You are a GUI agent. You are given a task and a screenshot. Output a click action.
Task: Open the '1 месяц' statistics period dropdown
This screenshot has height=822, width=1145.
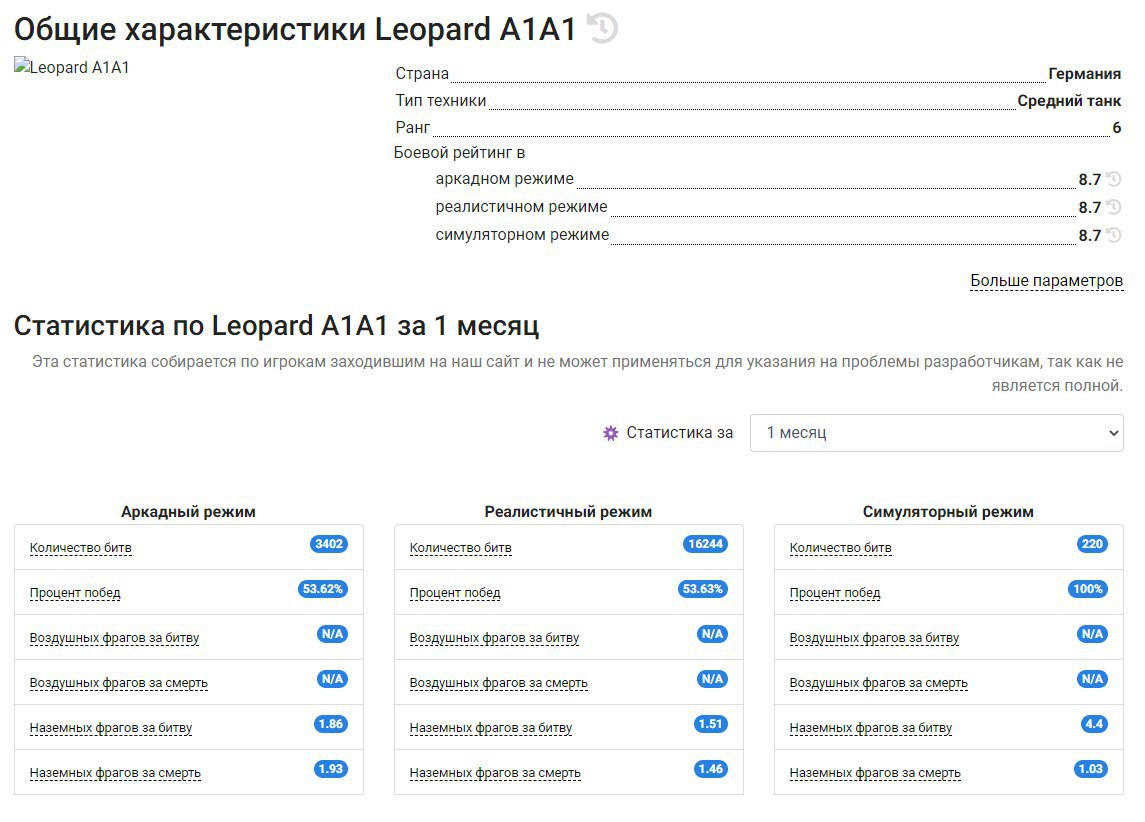pyautogui.click(x=936, y=433)
